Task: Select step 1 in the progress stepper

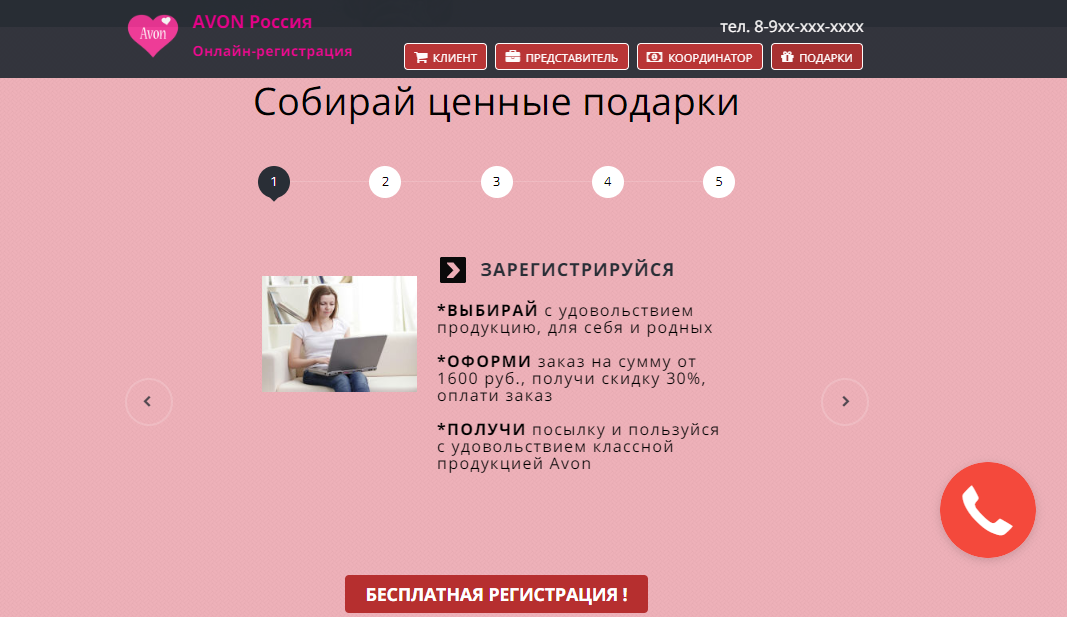Action: 274,182
